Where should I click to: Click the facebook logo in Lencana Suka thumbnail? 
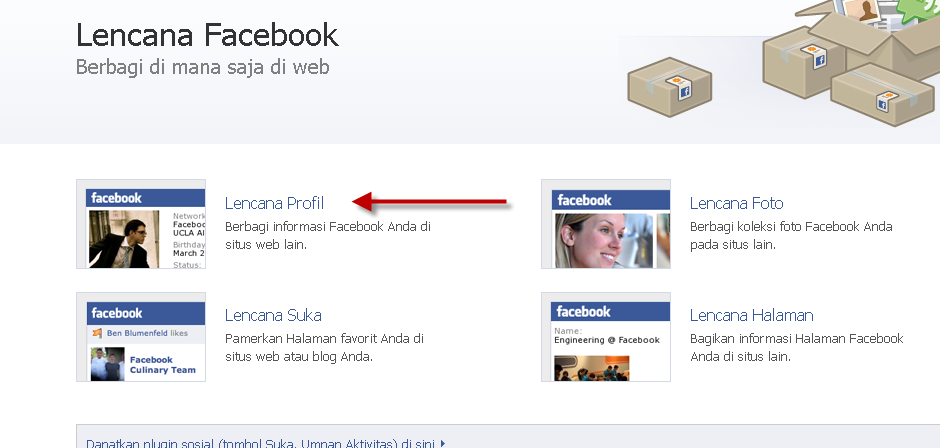(117, 313)
